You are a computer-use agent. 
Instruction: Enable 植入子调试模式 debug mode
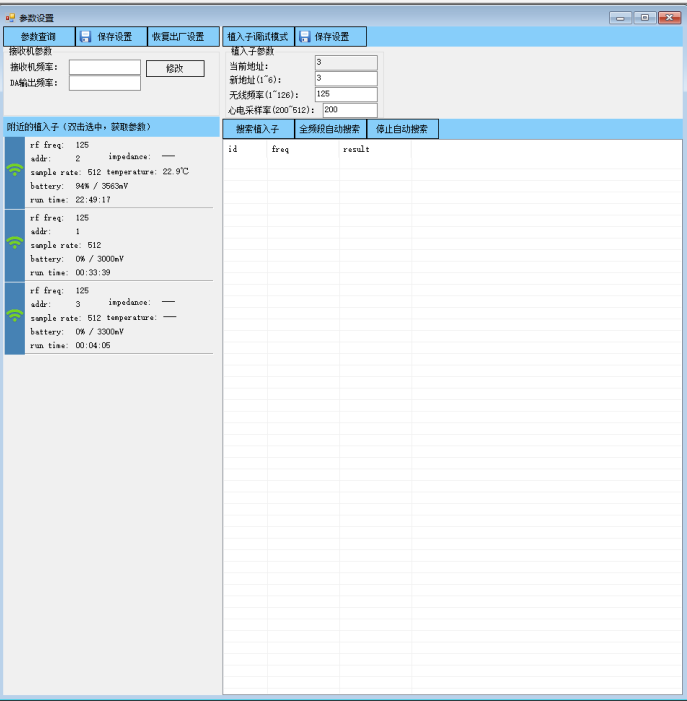coord(257,37)
